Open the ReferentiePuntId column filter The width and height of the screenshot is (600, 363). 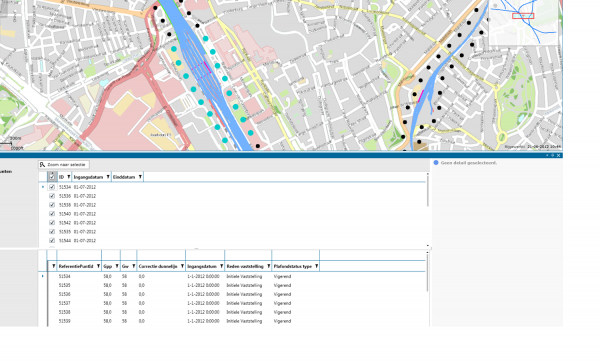tap(98, 266)
